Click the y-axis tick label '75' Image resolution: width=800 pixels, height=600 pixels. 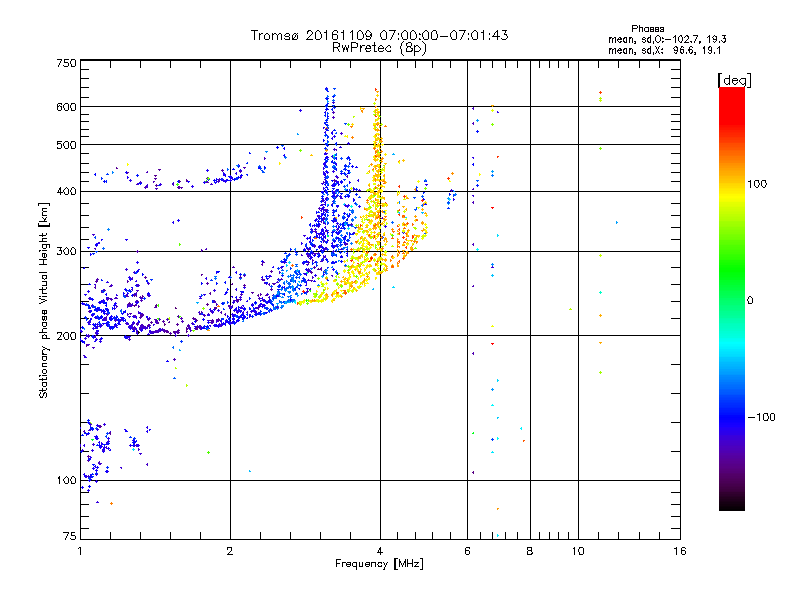[70, 536]
